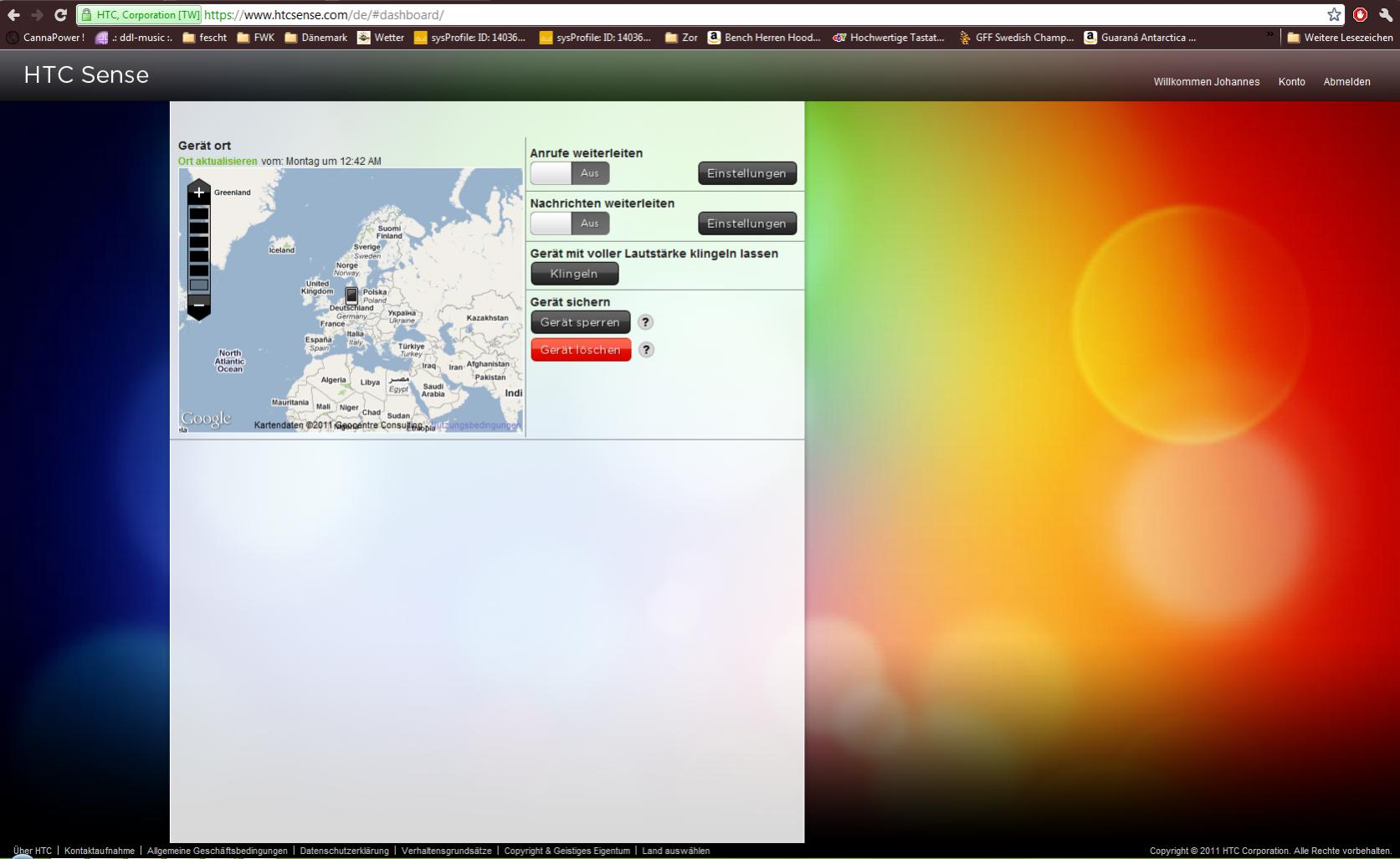Image resolution: width=1400 pixels, height=859 pixels.
Task: Click the HTC Sense logo
Action: (x=86, y=75)
